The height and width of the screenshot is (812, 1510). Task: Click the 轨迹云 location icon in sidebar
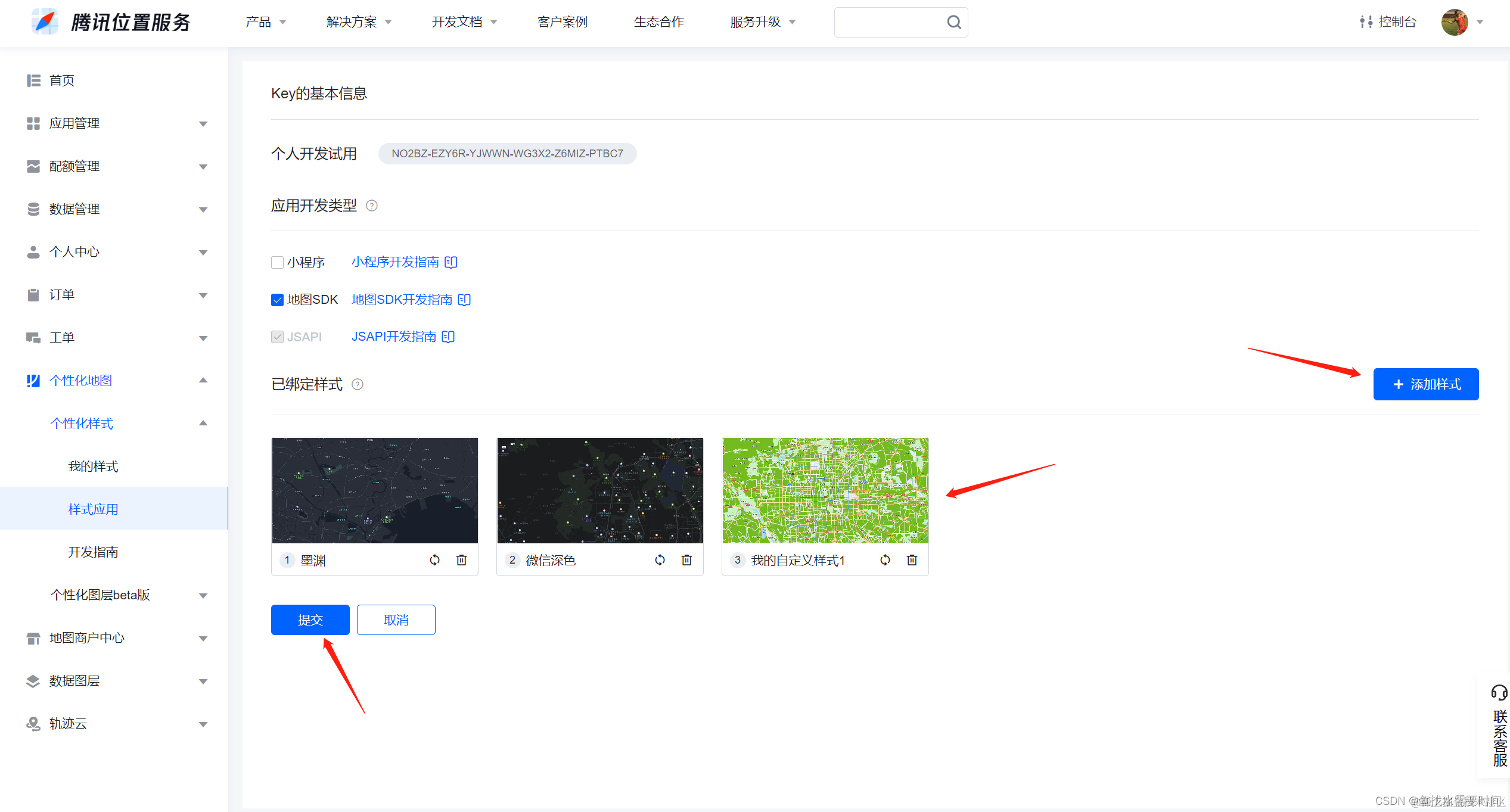(33, 724)
